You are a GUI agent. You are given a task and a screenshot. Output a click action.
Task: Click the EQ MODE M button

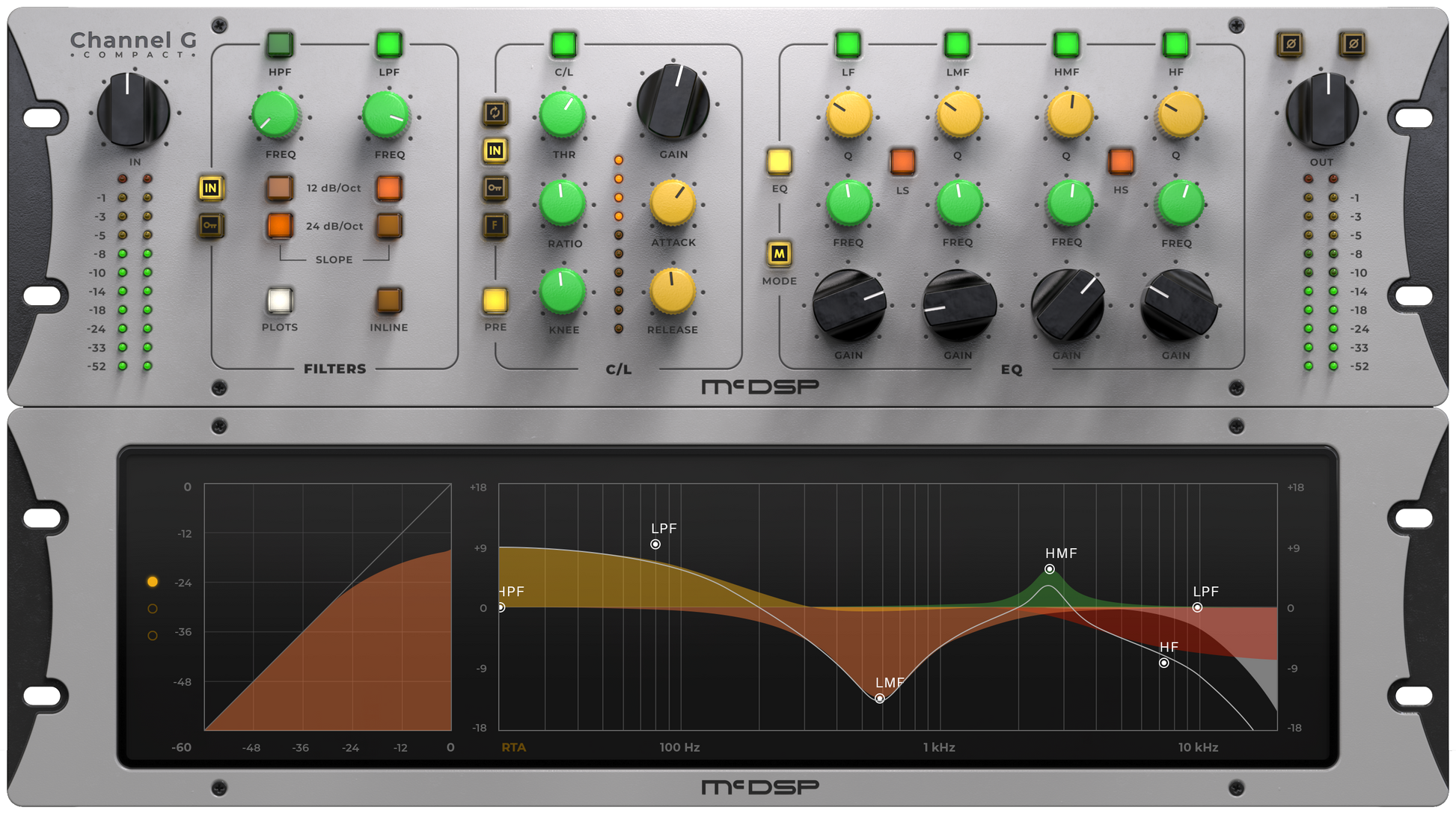(x=779, y=254)
